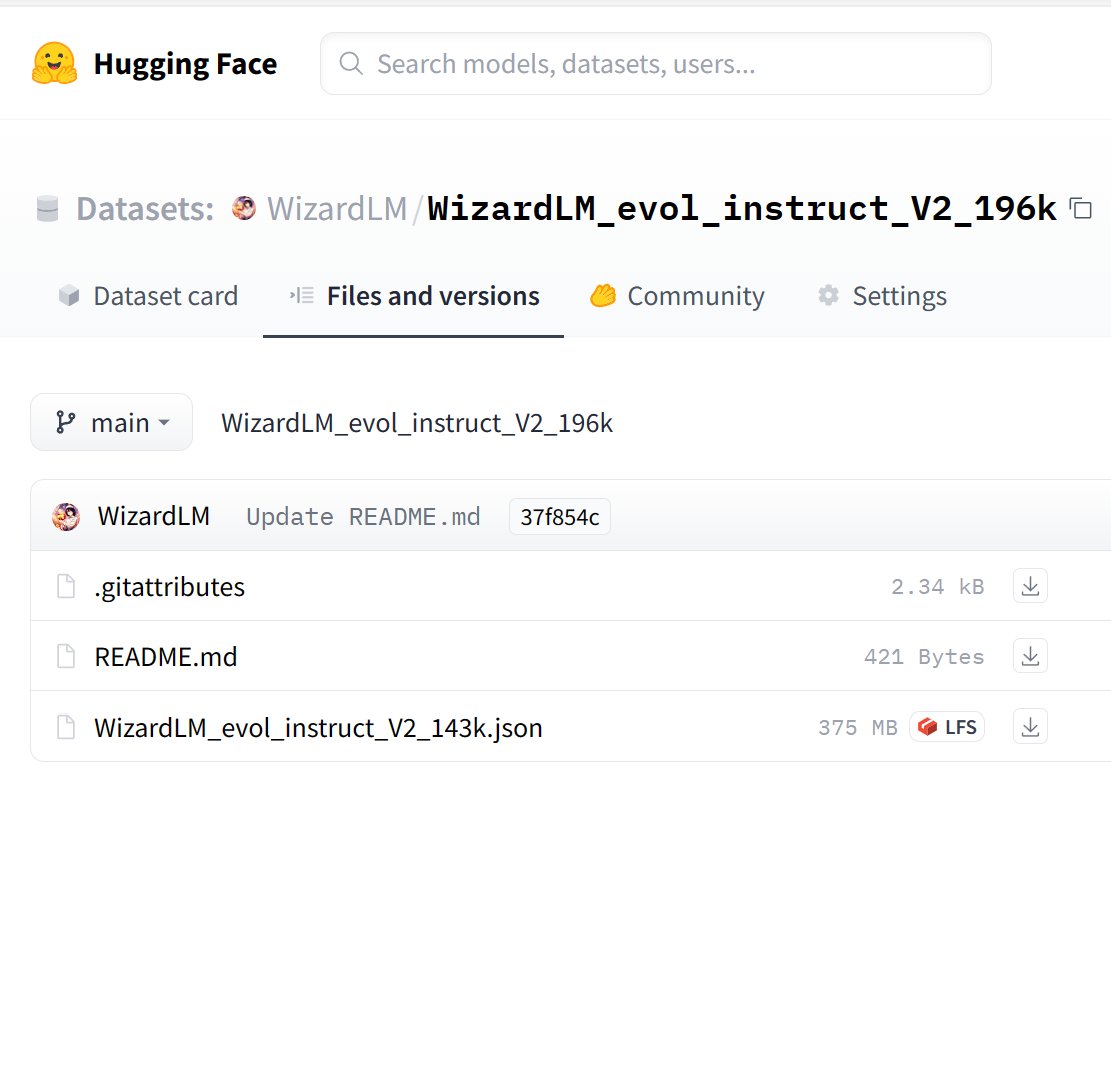Click the WizardLM avatar in commit row
The height and width of the screenshot is (1072, 1111).
(x=66, y=517)
